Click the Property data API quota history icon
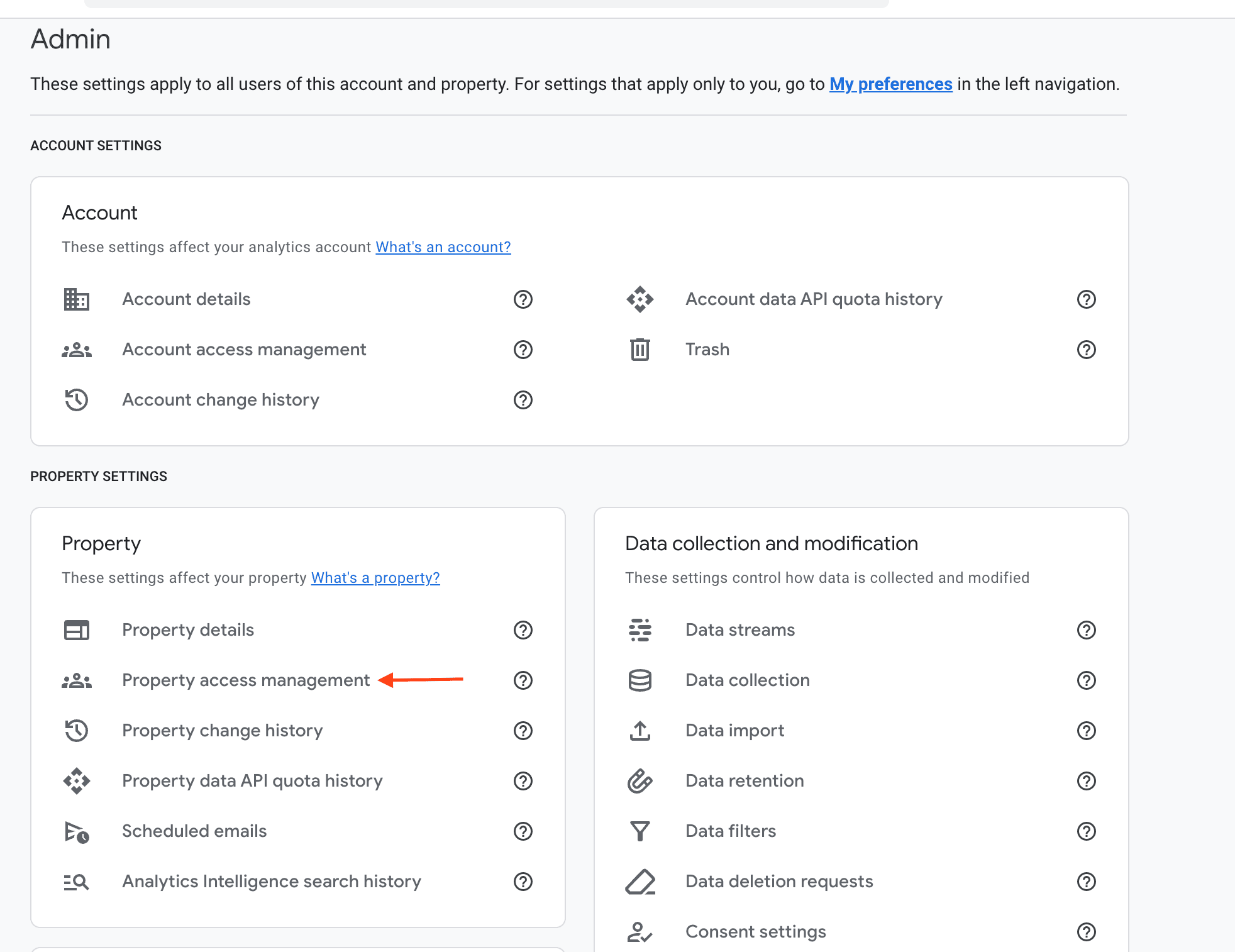1235x952 pixels. click(x=76, y=781)
